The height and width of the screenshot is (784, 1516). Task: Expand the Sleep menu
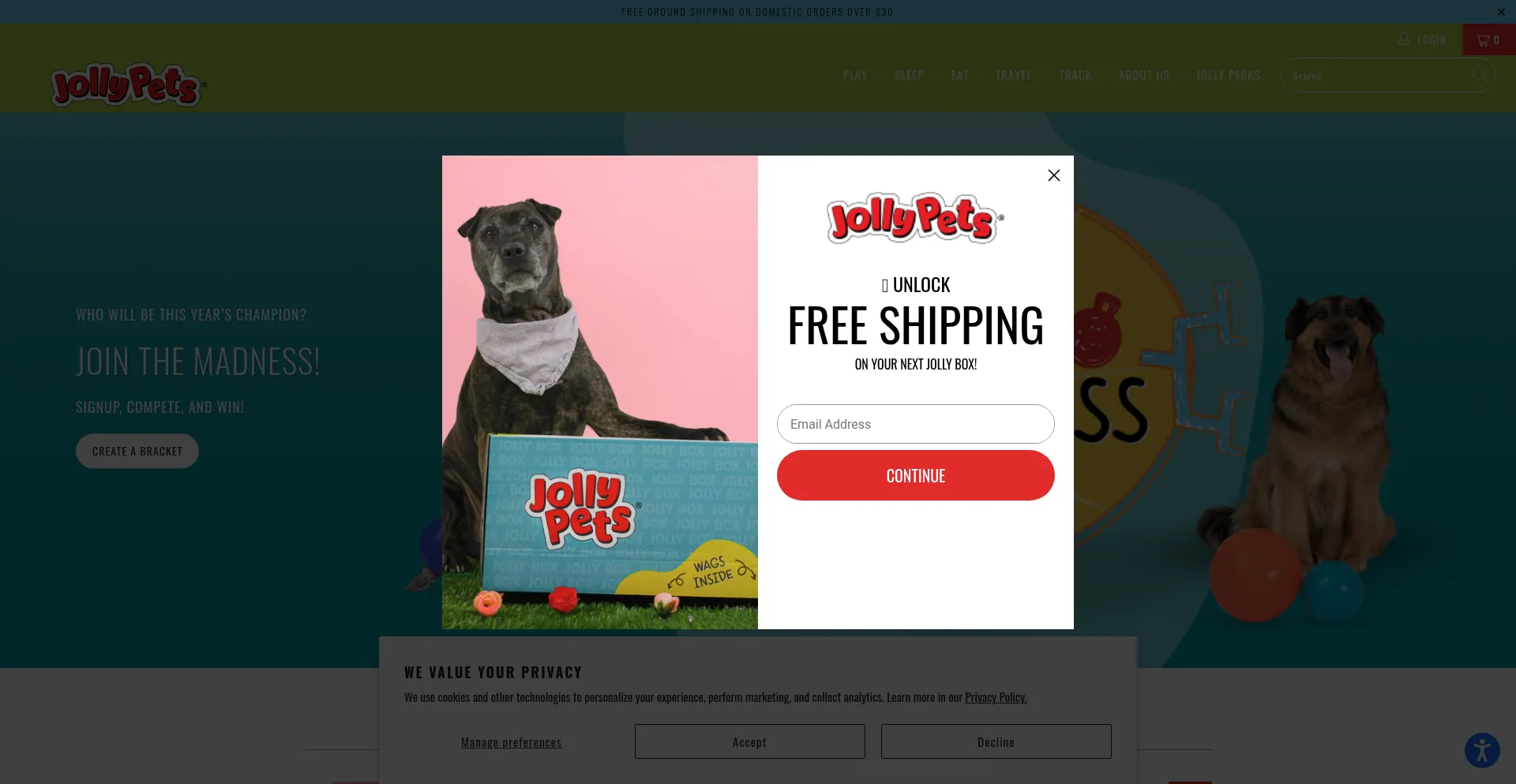coord(914,75)
